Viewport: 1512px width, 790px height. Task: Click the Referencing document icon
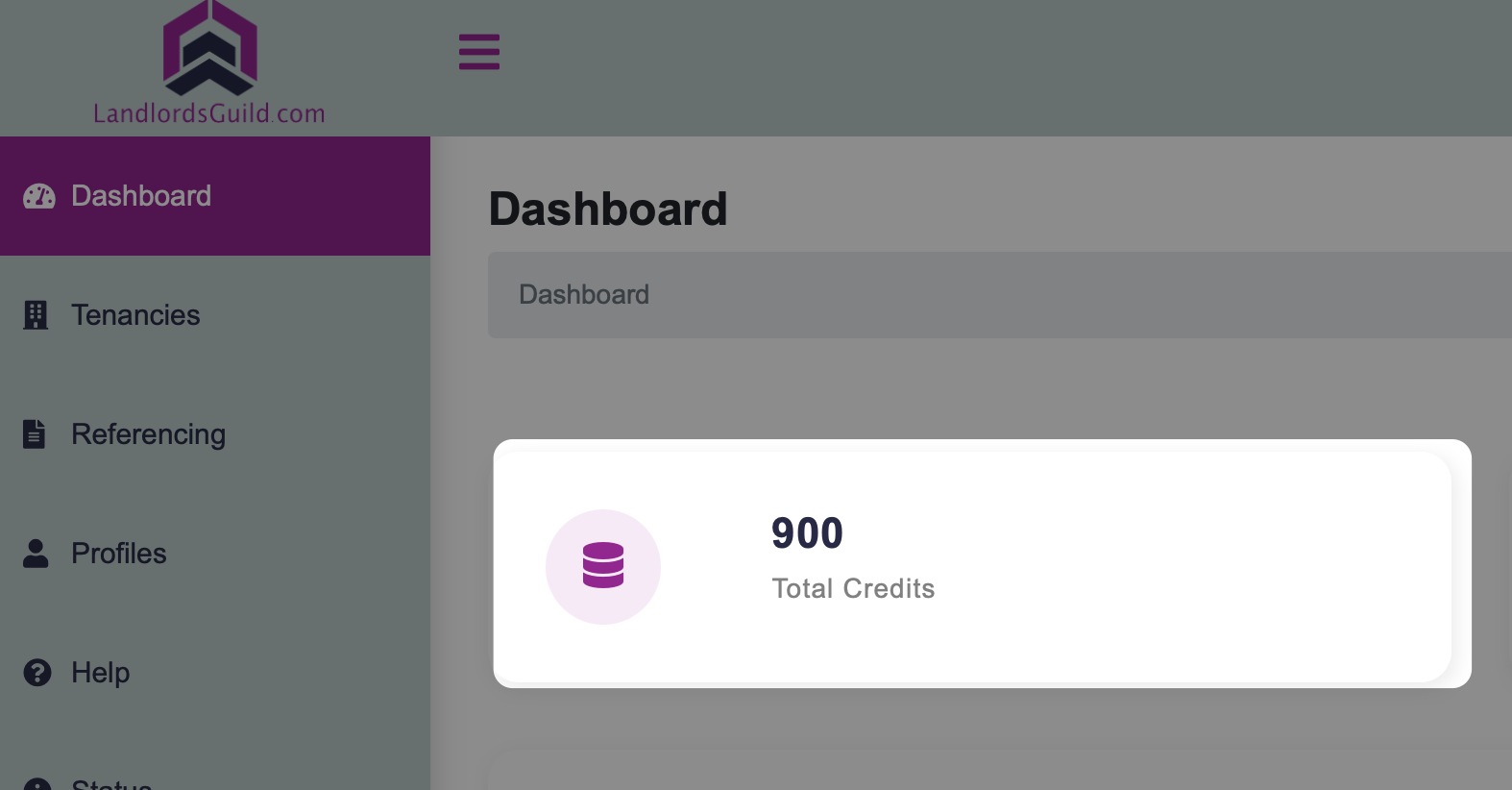click(35, 434)
